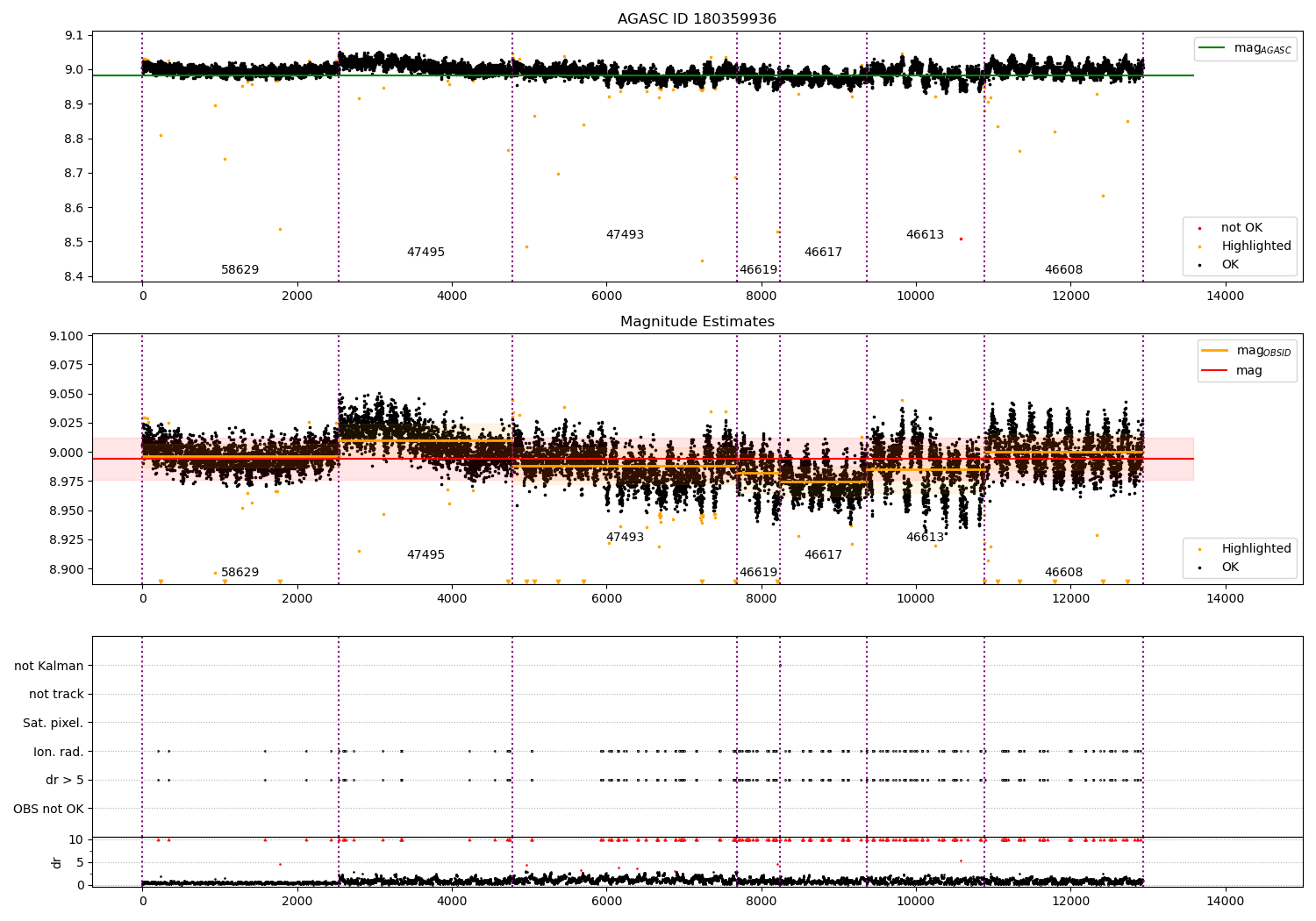Viewport: 1316px width, 921px height.
Task: Click obsid label 46617 in Magnitude Estimates plot
Action: [x=823, y=555]
